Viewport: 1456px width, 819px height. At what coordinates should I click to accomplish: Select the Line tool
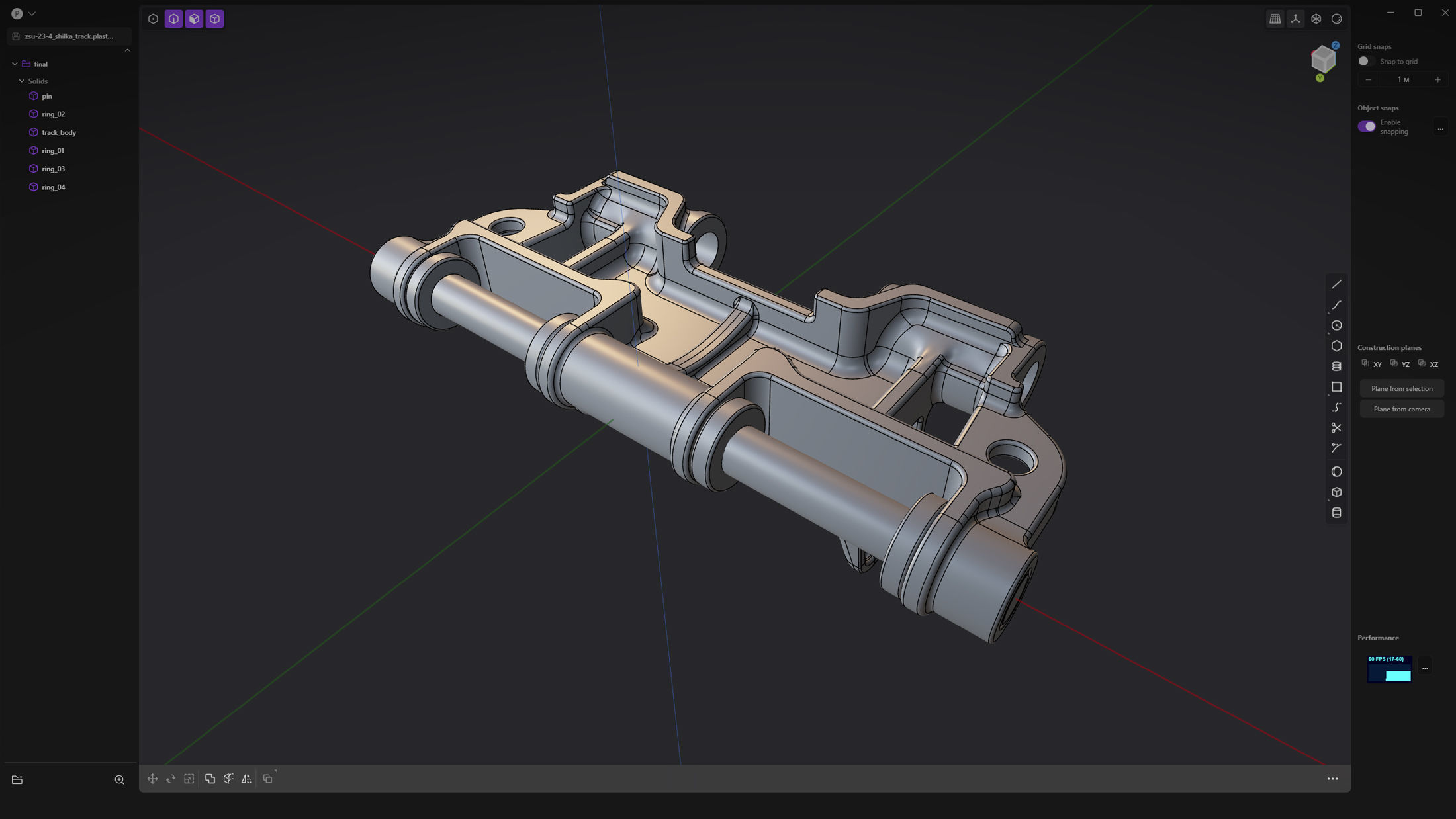pyautogui.click(x=1336, y=284)
